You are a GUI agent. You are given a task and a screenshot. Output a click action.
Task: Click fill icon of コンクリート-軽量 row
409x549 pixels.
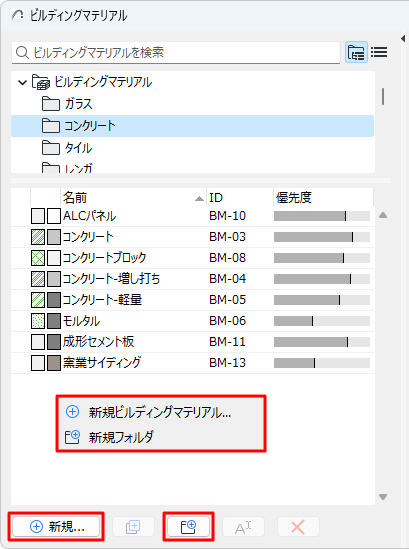(x=38, y=300)
